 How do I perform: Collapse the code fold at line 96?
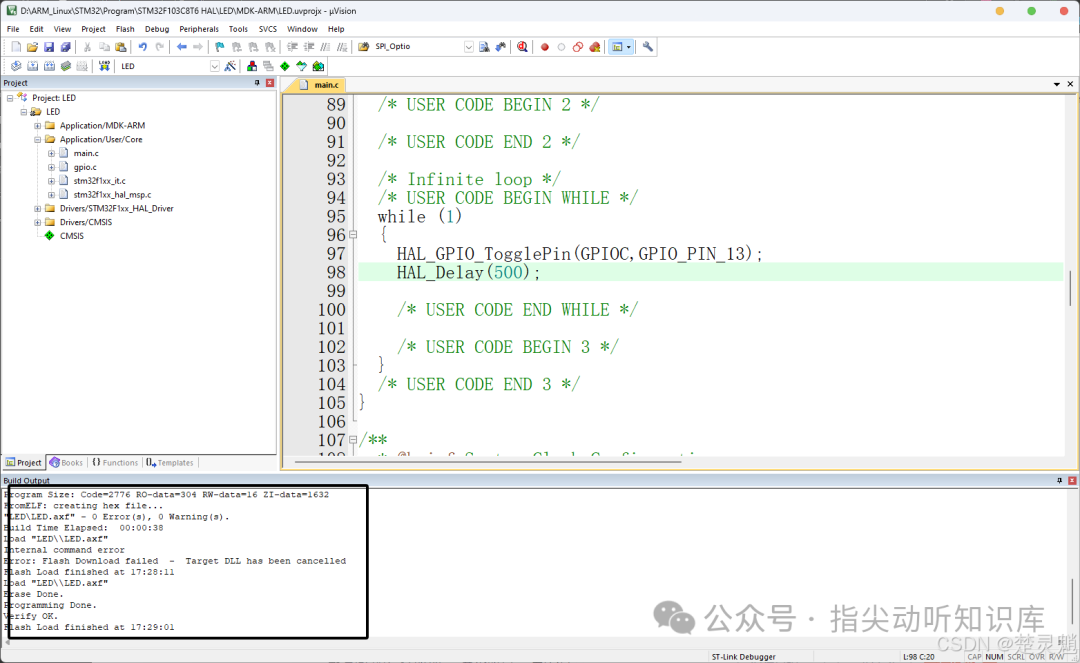(353, 235)
